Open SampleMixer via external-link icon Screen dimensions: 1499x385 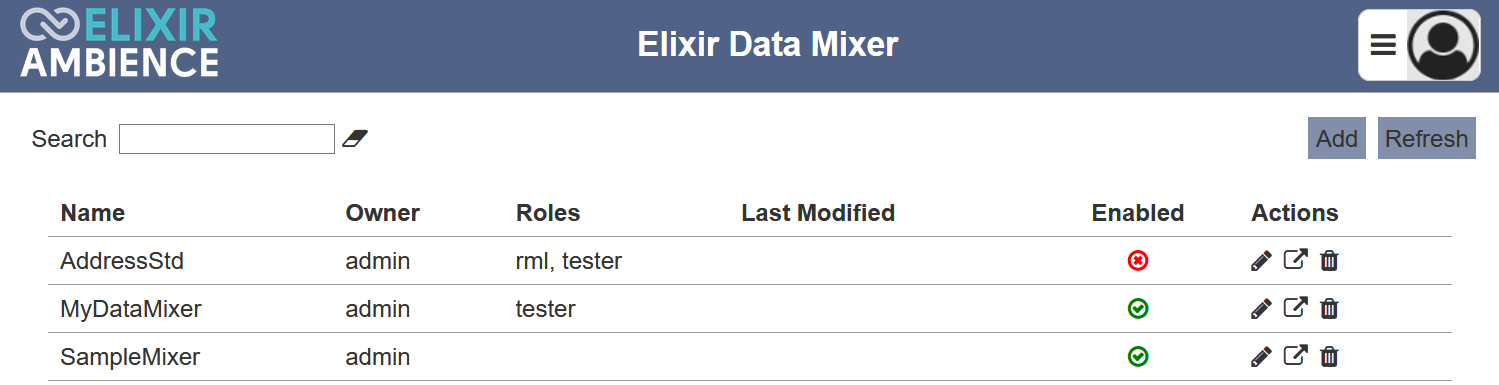[1295, 356]
